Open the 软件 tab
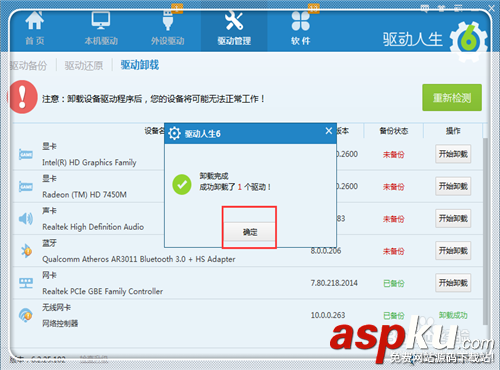Image resolution: width=500 pixels, height=370 pixels. (301, 29)
